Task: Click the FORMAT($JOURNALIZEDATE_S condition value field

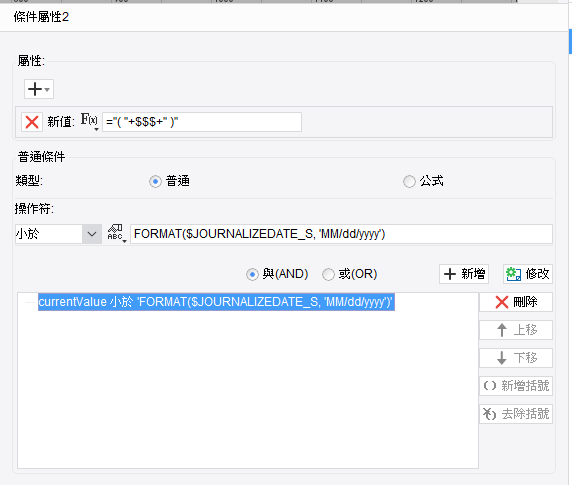Action: (x=341, y=234)
